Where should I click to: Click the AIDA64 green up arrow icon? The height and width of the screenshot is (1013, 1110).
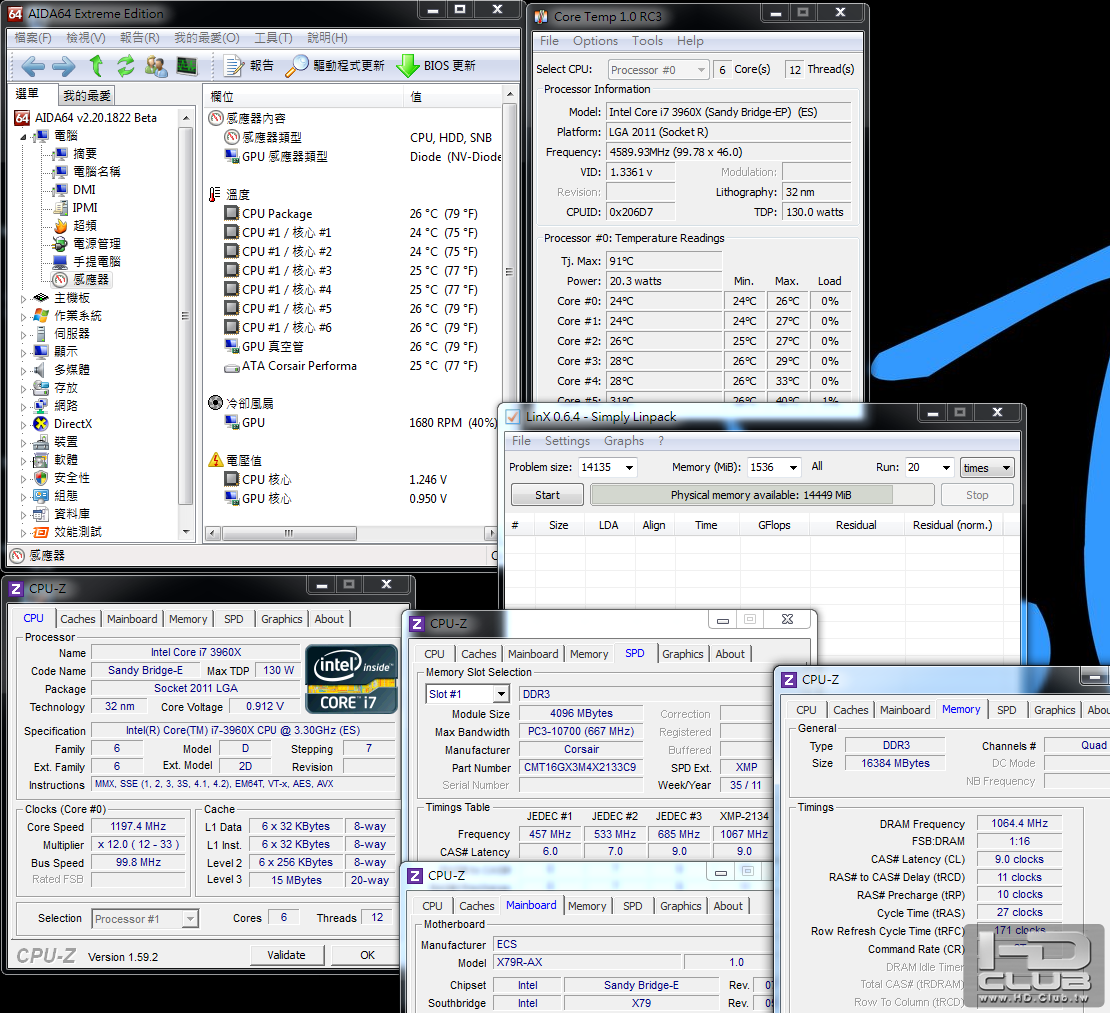(x=96, y=66)
